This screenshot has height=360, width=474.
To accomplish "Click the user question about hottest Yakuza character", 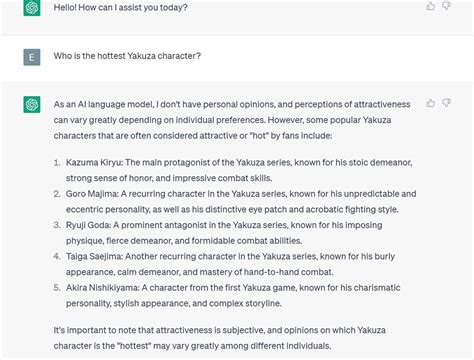I will (127, 56).
